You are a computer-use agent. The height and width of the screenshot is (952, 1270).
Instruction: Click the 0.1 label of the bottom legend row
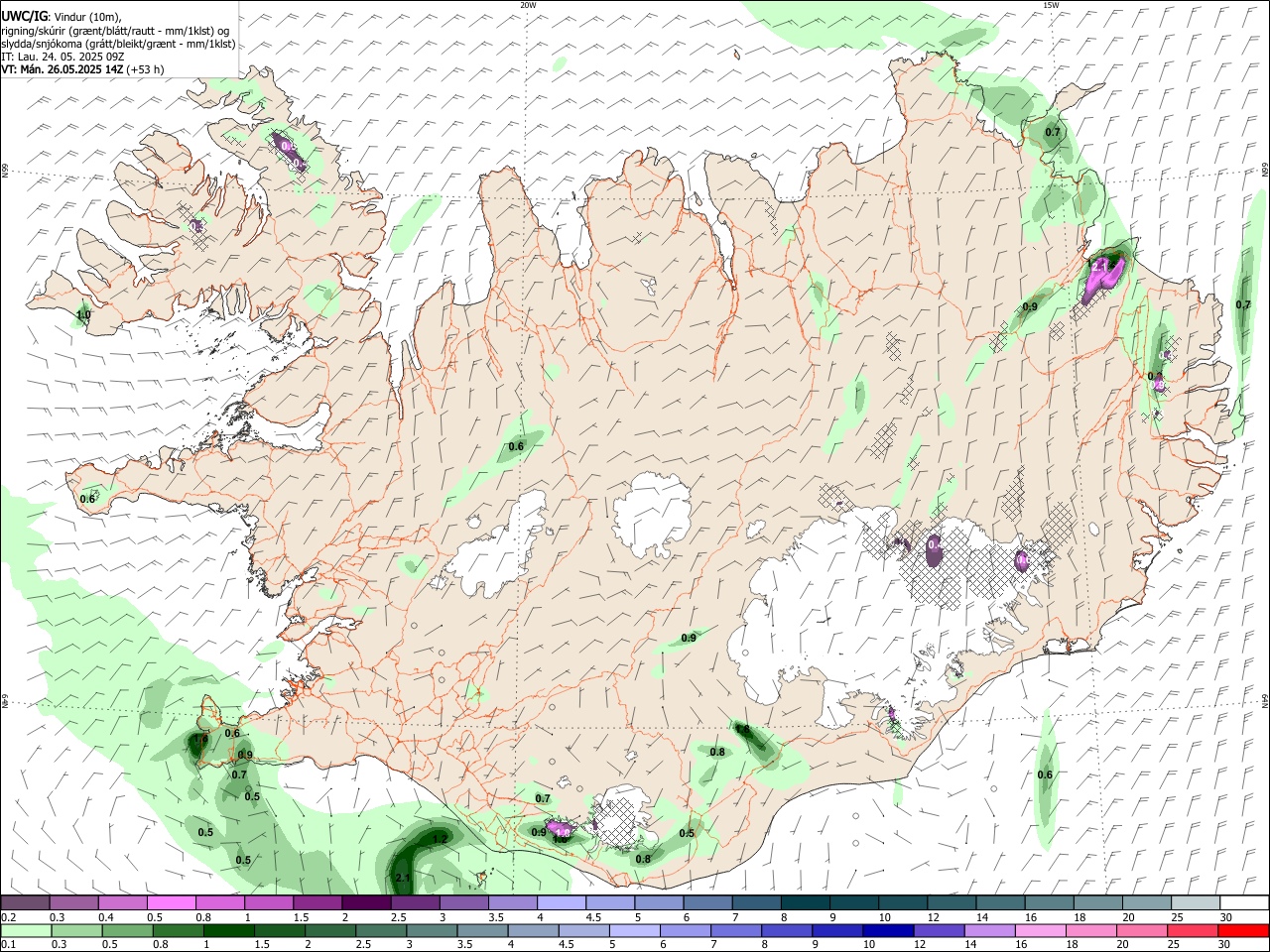click(x=8, y=944)
